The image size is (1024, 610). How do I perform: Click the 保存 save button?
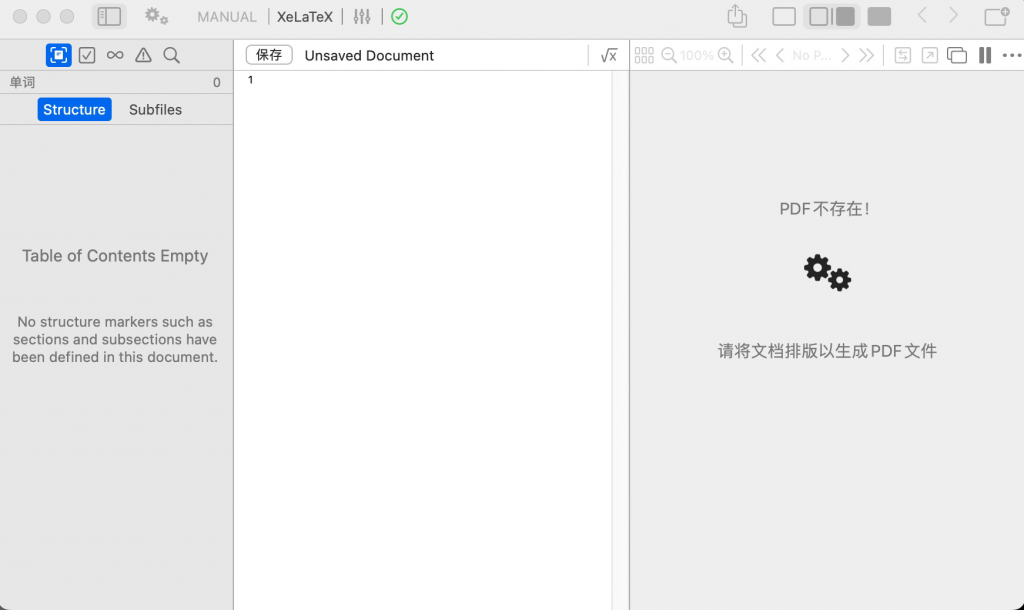[268, 55]
